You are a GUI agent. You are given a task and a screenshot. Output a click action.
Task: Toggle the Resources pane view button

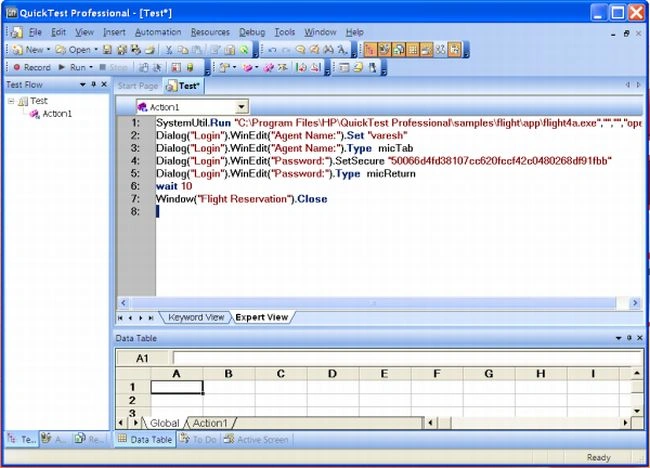398,50
